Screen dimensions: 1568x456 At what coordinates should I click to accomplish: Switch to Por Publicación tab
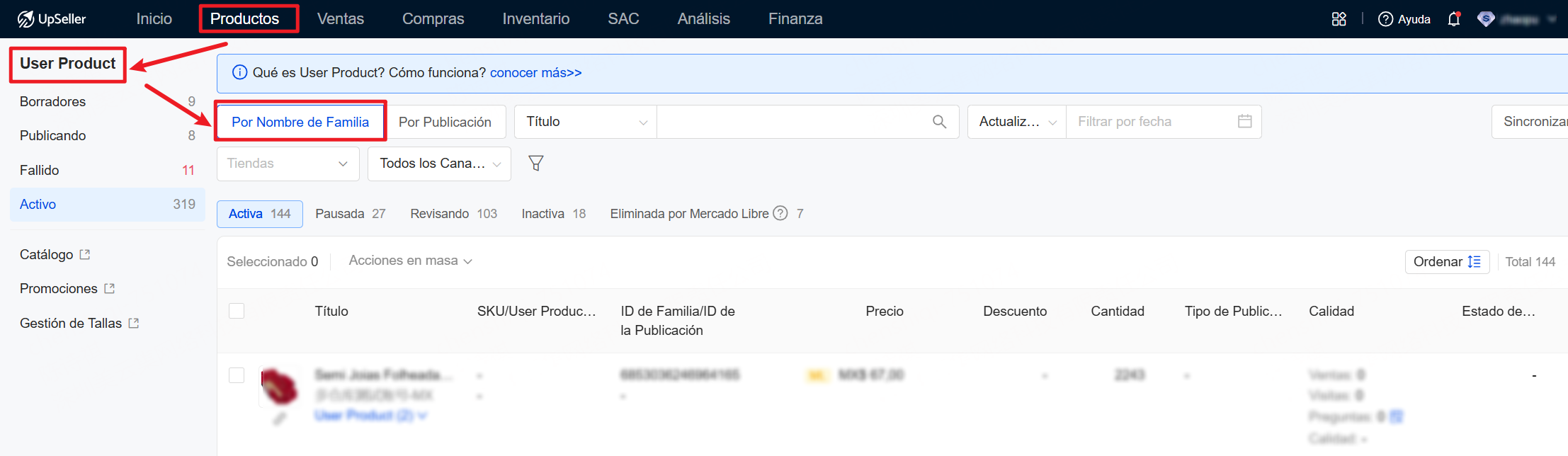[x=445, y=122]
